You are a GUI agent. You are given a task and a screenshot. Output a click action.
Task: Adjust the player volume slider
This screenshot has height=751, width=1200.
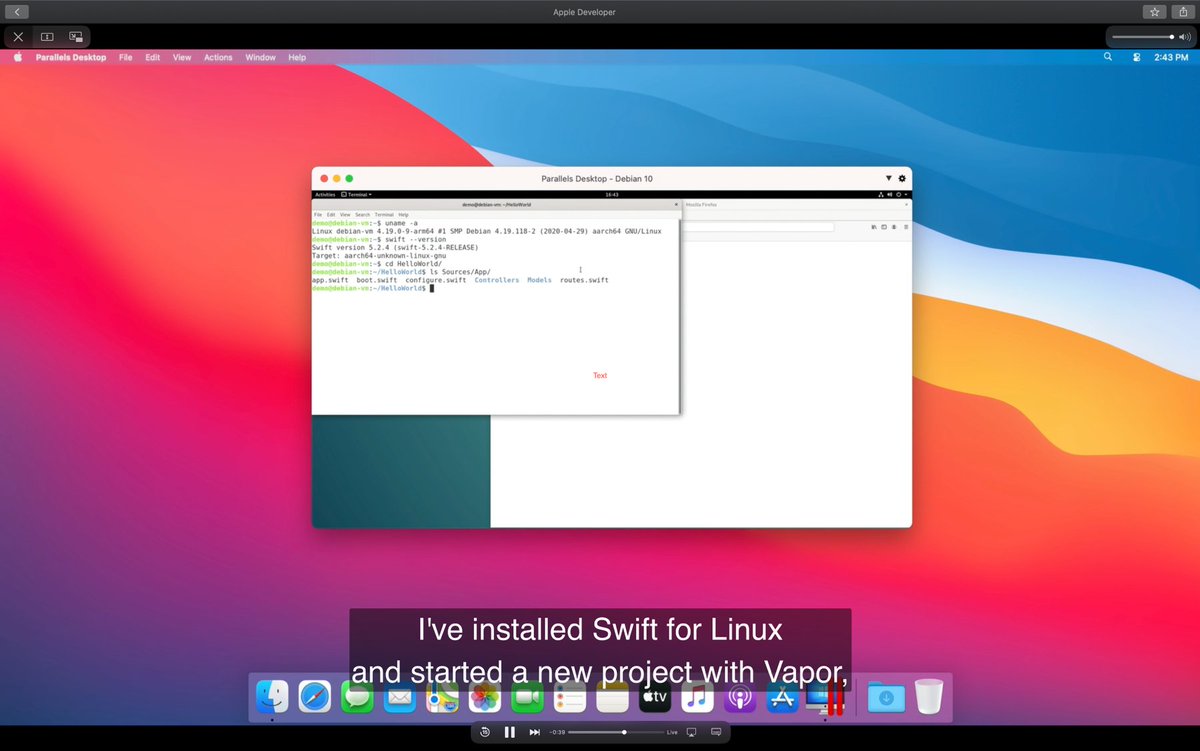(x=1144, y=37)
